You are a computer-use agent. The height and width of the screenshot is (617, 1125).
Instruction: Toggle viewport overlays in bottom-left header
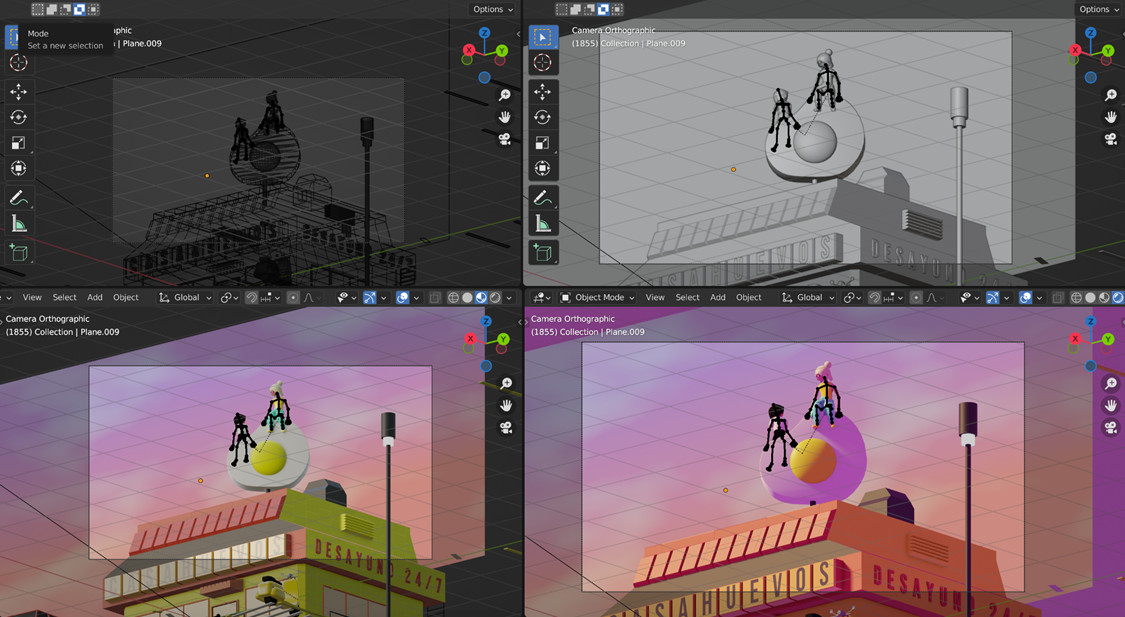point(402,297)
